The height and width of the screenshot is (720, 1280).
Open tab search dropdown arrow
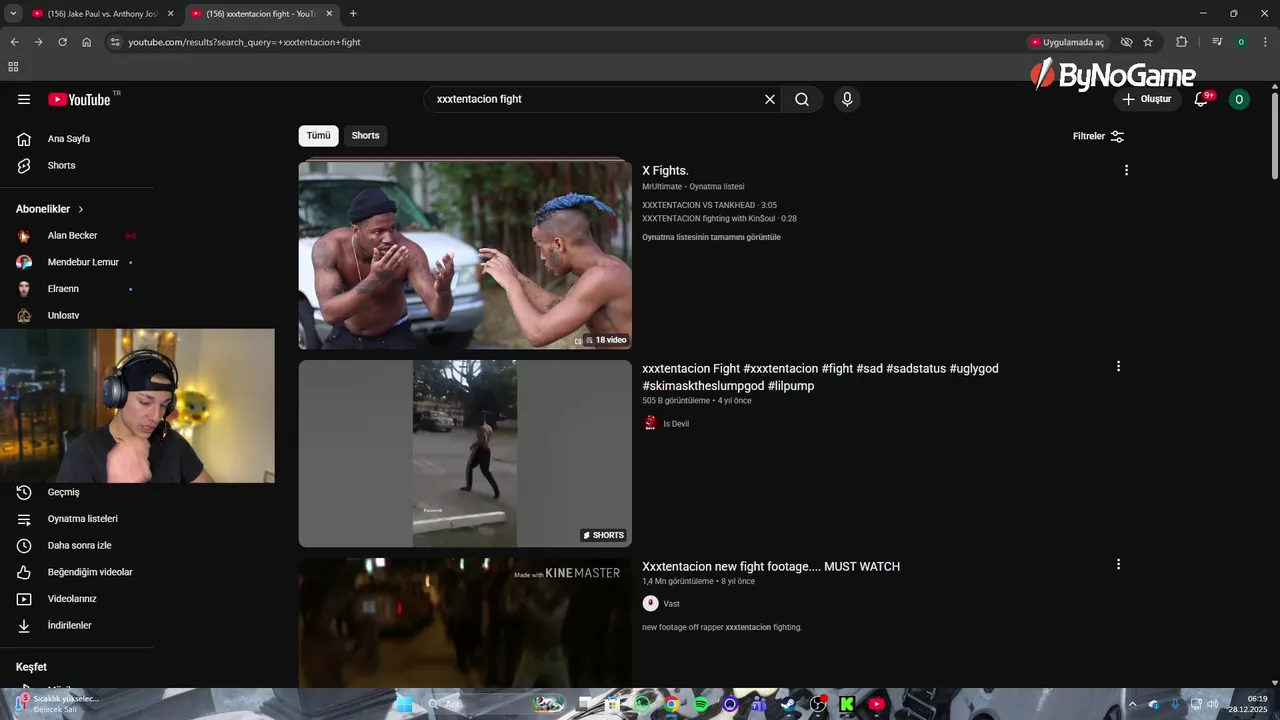coord(13,14)
